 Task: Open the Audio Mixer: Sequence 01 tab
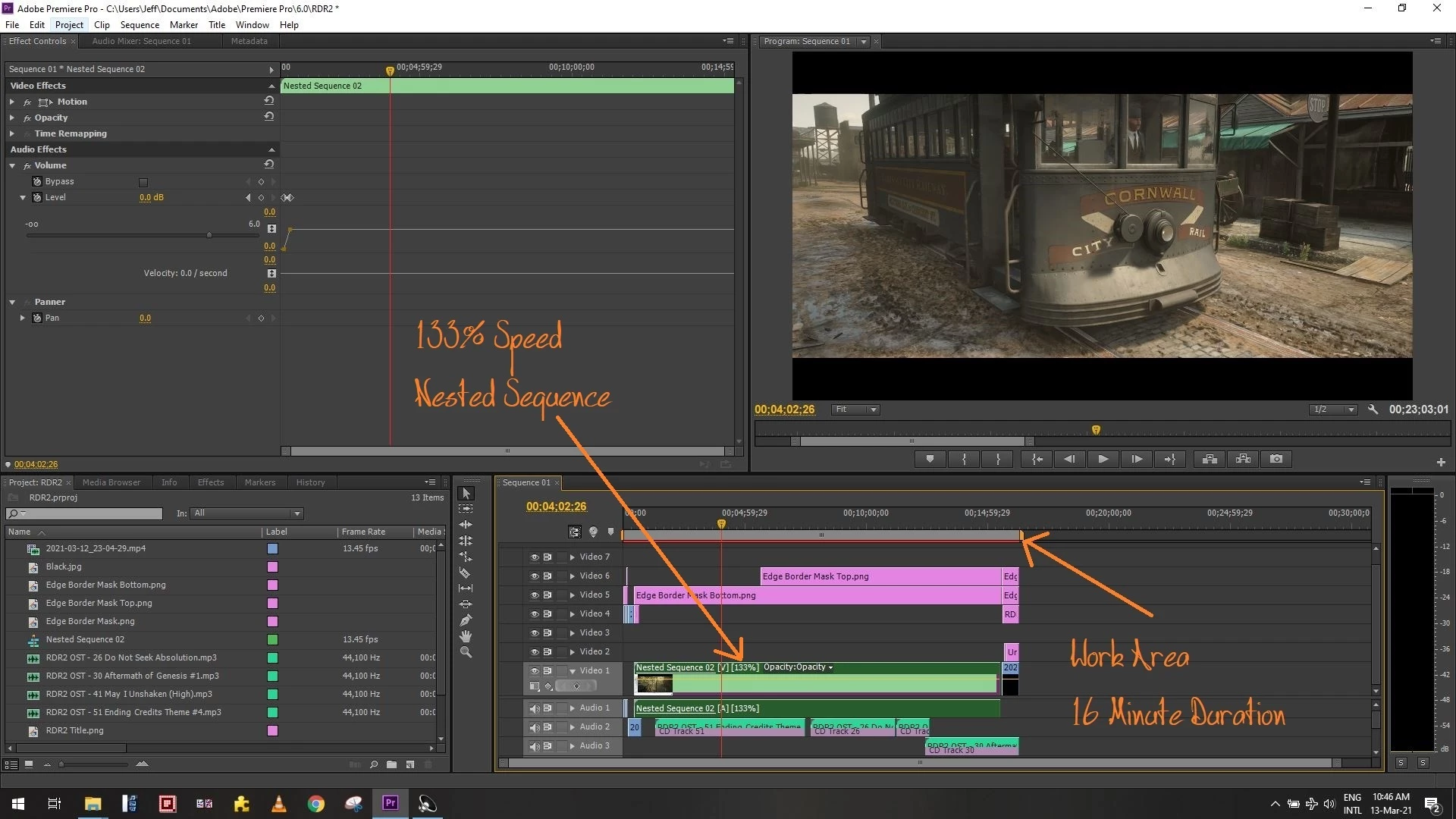[x=141, y=41]
